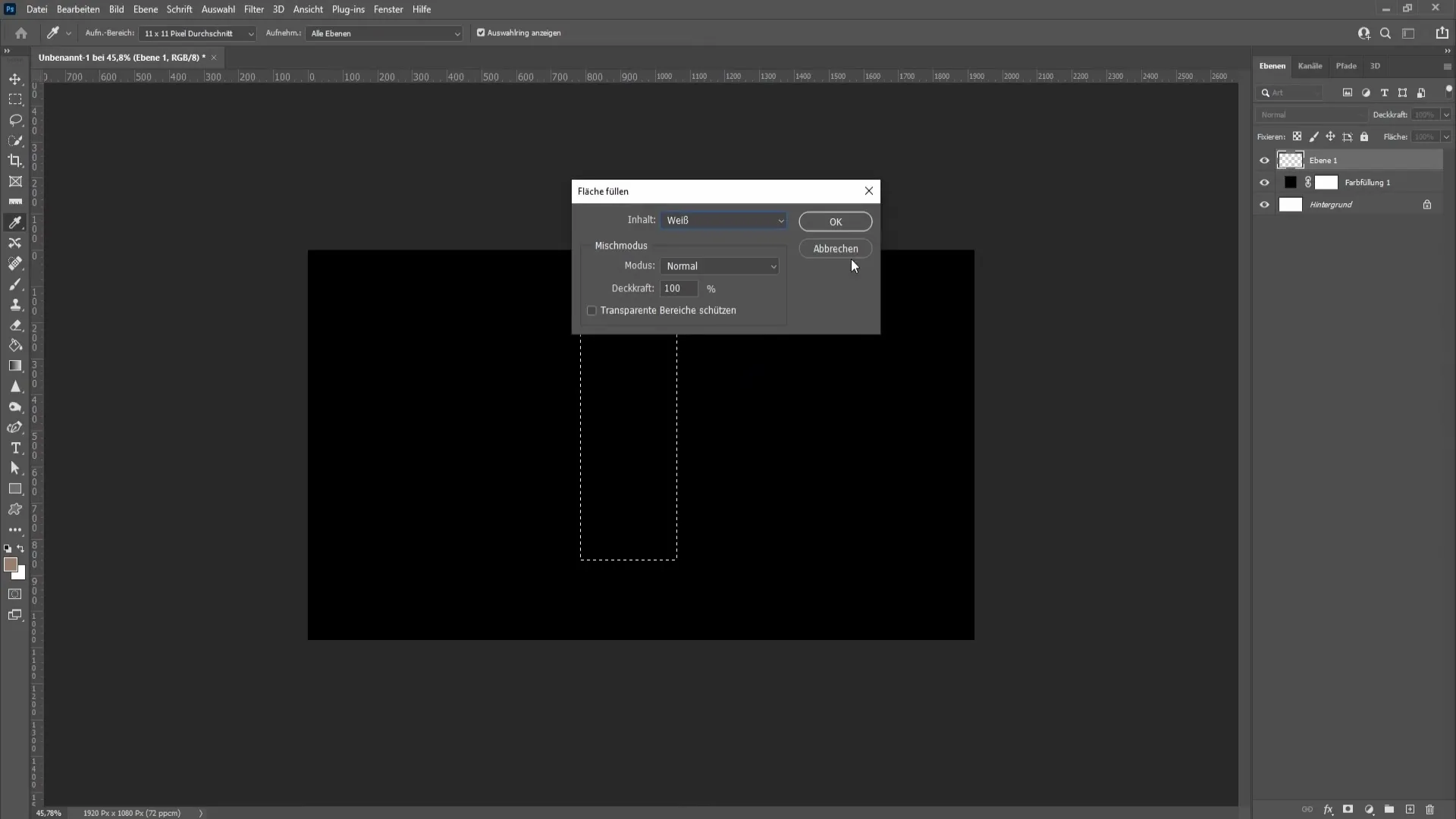Viewport: 1456px width, 819px height.
Task: Select the Marquee selection tool
Action: tap(15, 99)
